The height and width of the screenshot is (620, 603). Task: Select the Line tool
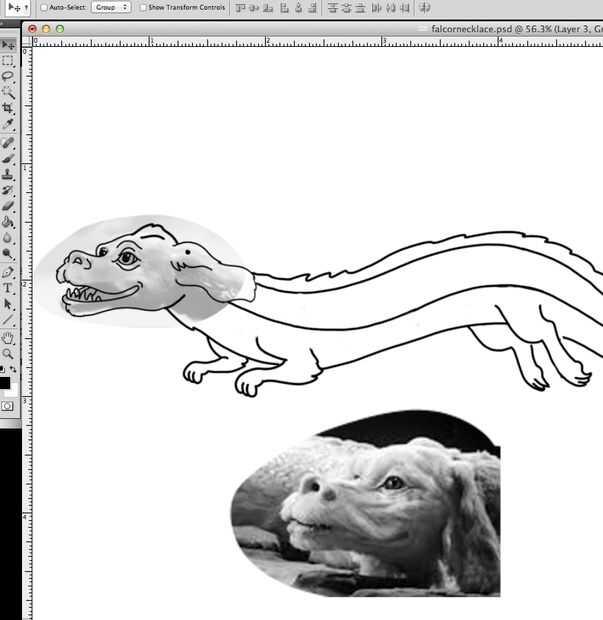tap(8, 320)
